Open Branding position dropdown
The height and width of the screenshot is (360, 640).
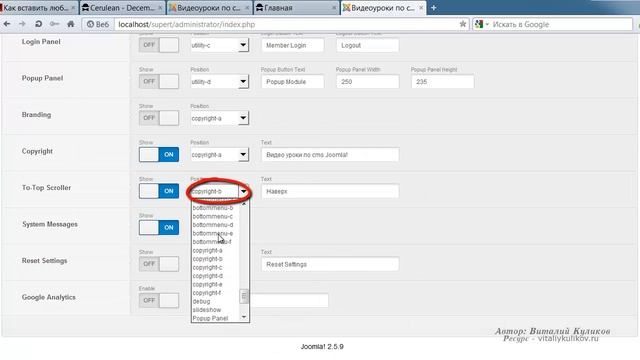(220, 118)
